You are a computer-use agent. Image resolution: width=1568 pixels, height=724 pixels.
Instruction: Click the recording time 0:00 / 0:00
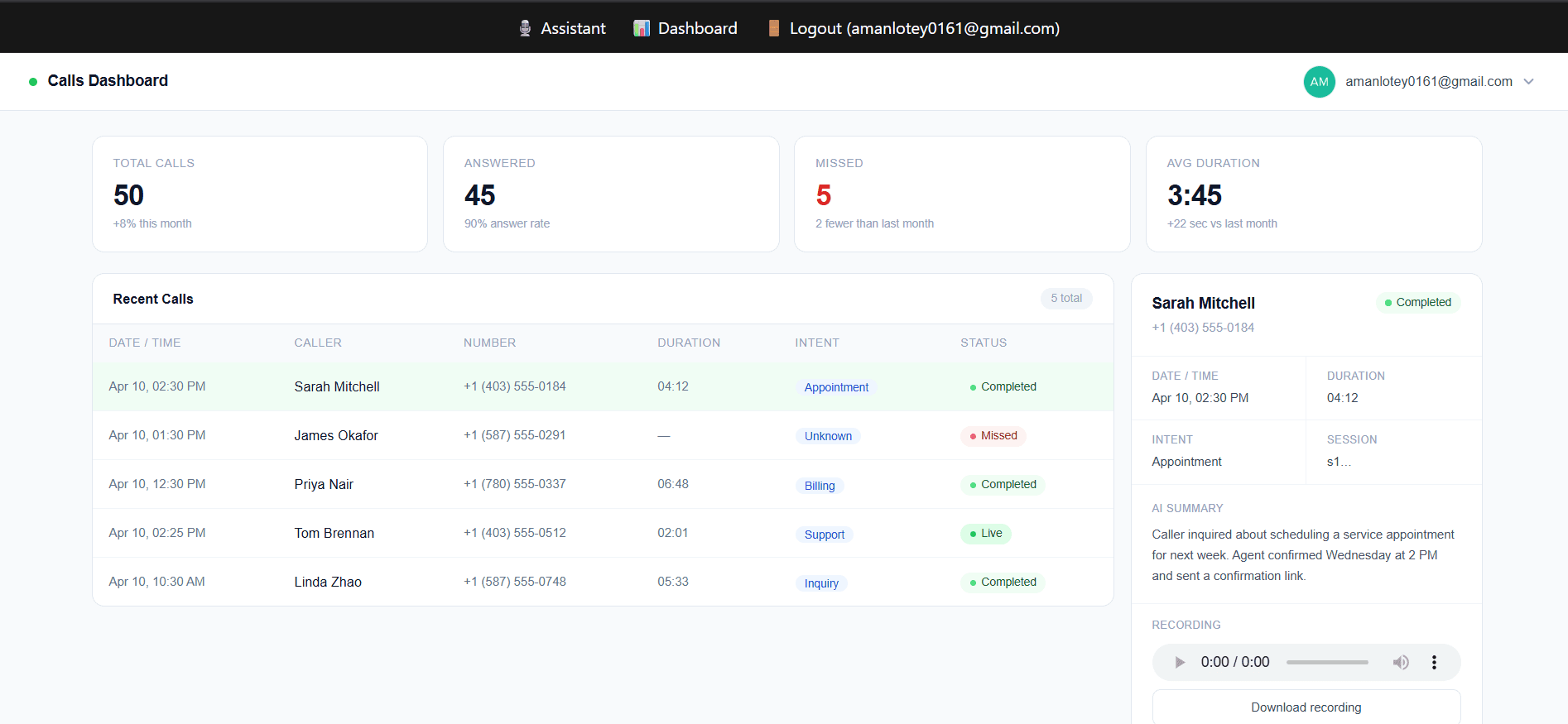coord(1235,662)
